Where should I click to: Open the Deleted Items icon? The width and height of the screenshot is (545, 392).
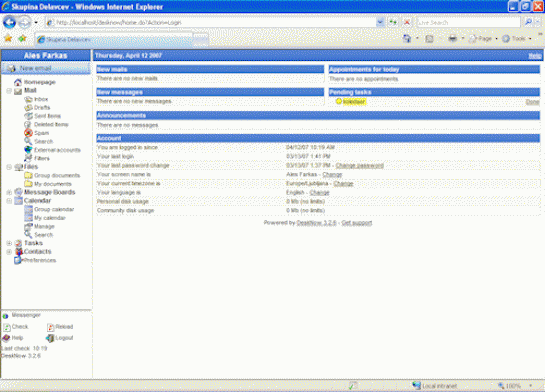click(28, 124)
